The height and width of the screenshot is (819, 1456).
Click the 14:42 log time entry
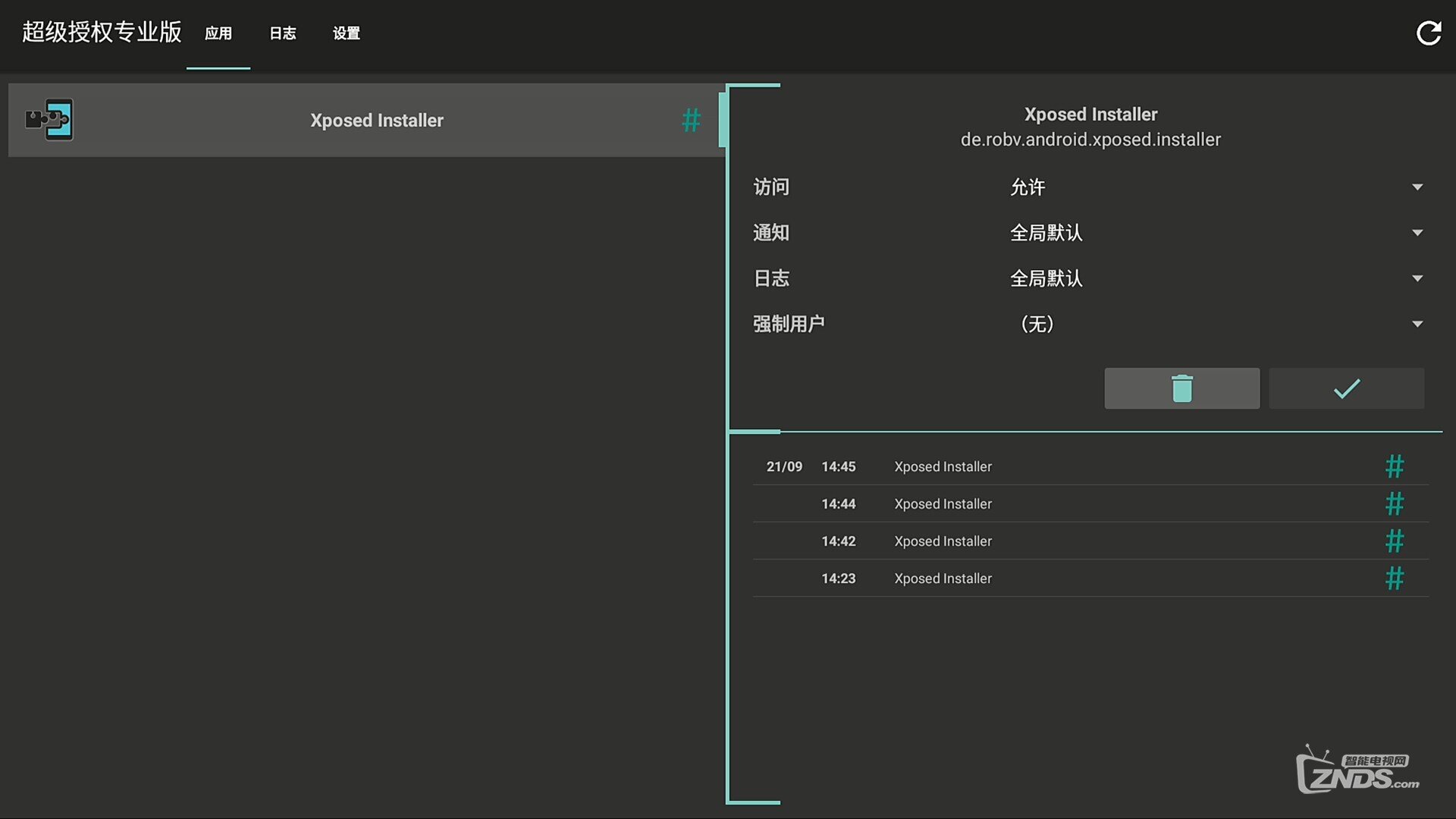(838, 541)
